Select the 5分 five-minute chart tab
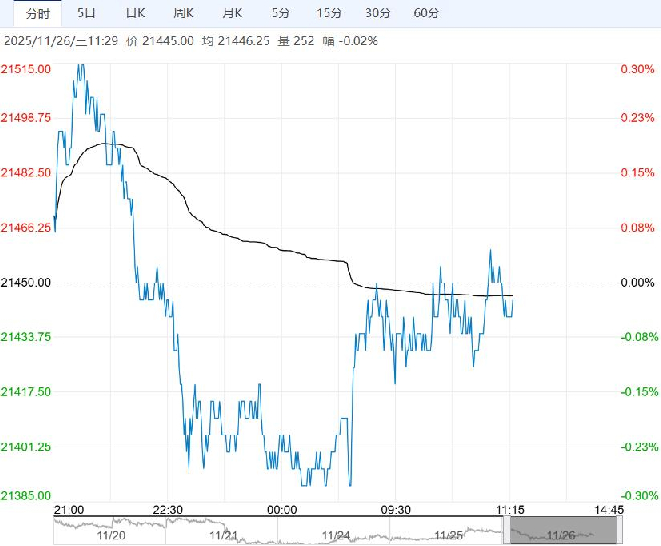Viewport: 661px width, 546px height. pyautogui.click(x=281, y=13)
